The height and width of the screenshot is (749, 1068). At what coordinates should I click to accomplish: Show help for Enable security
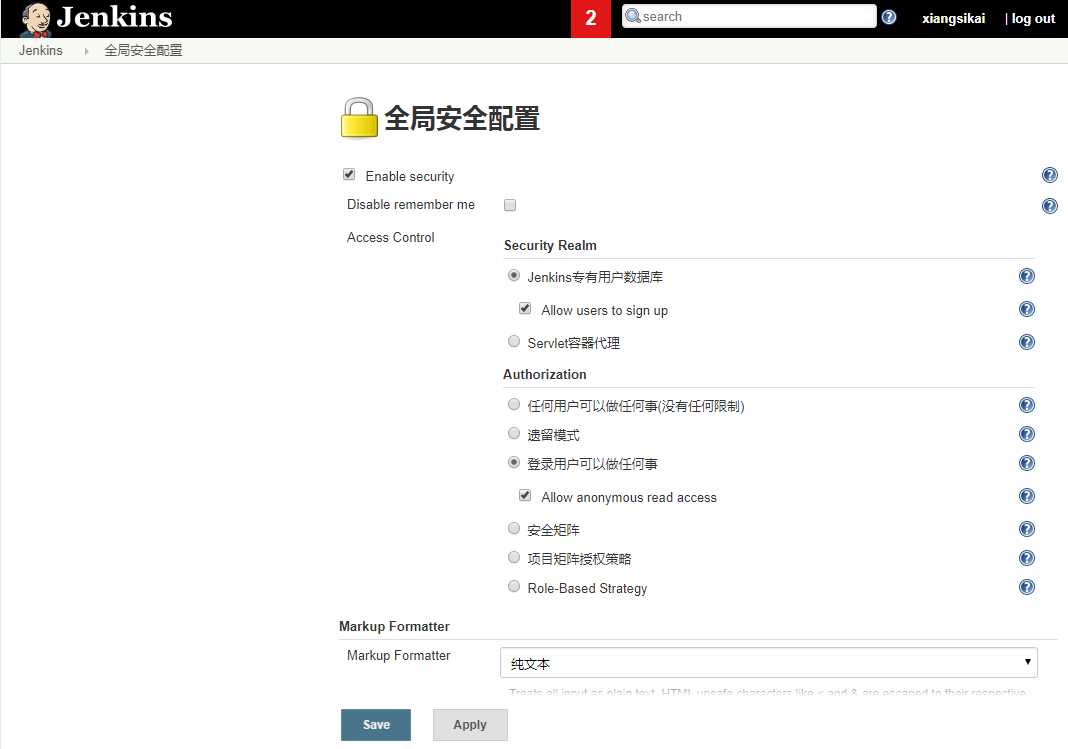pos(1050,175)
